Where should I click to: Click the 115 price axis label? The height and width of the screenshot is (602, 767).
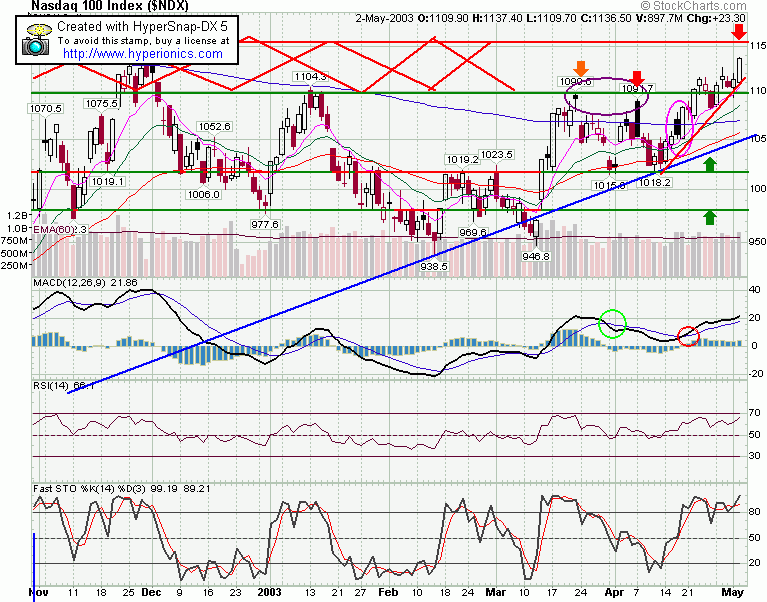tap(758, 46)
